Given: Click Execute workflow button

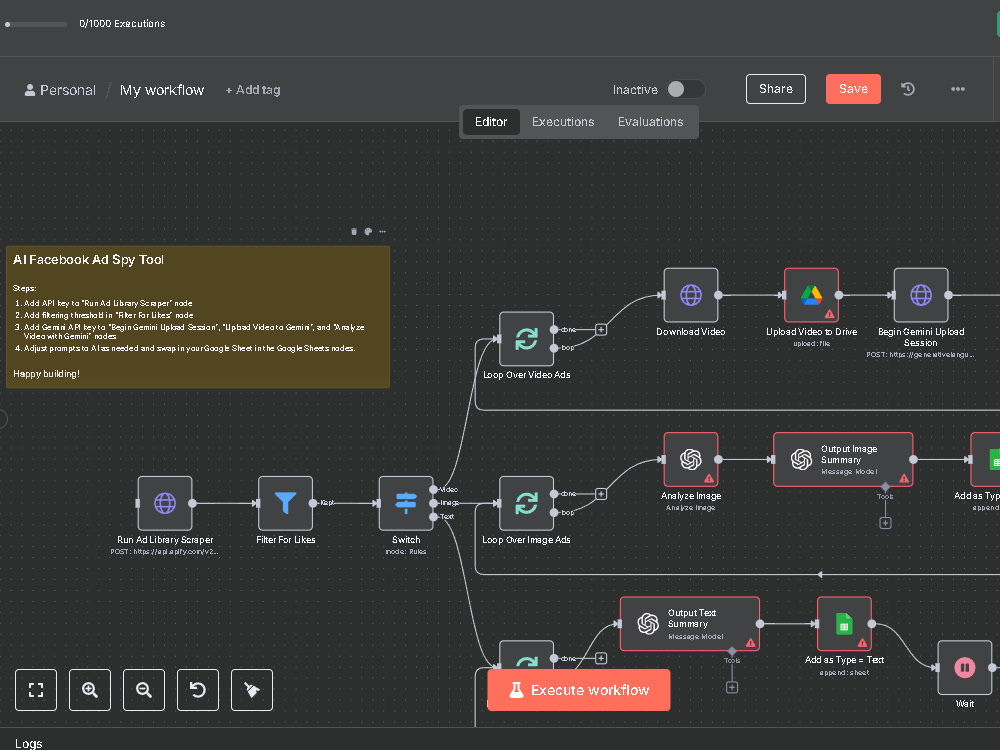Looking at the screenshot, I should click(x=578, y=690).
